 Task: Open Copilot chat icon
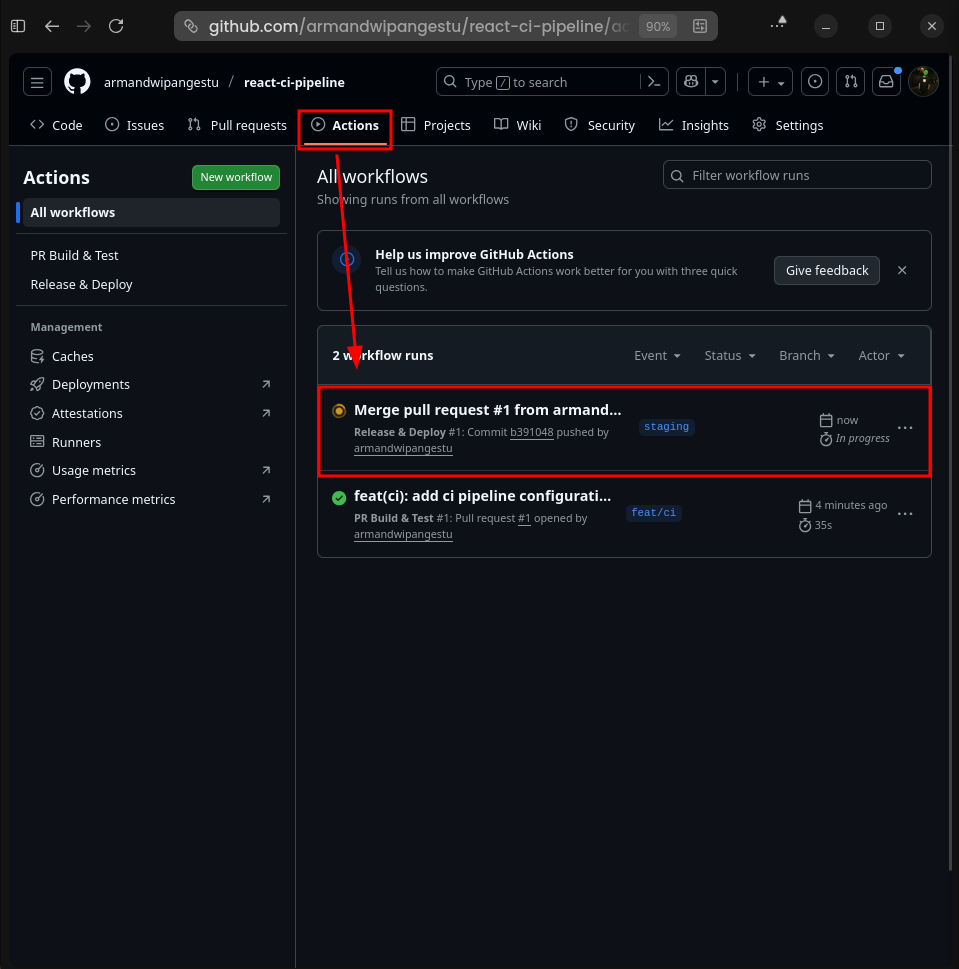(x=690, y=82)
